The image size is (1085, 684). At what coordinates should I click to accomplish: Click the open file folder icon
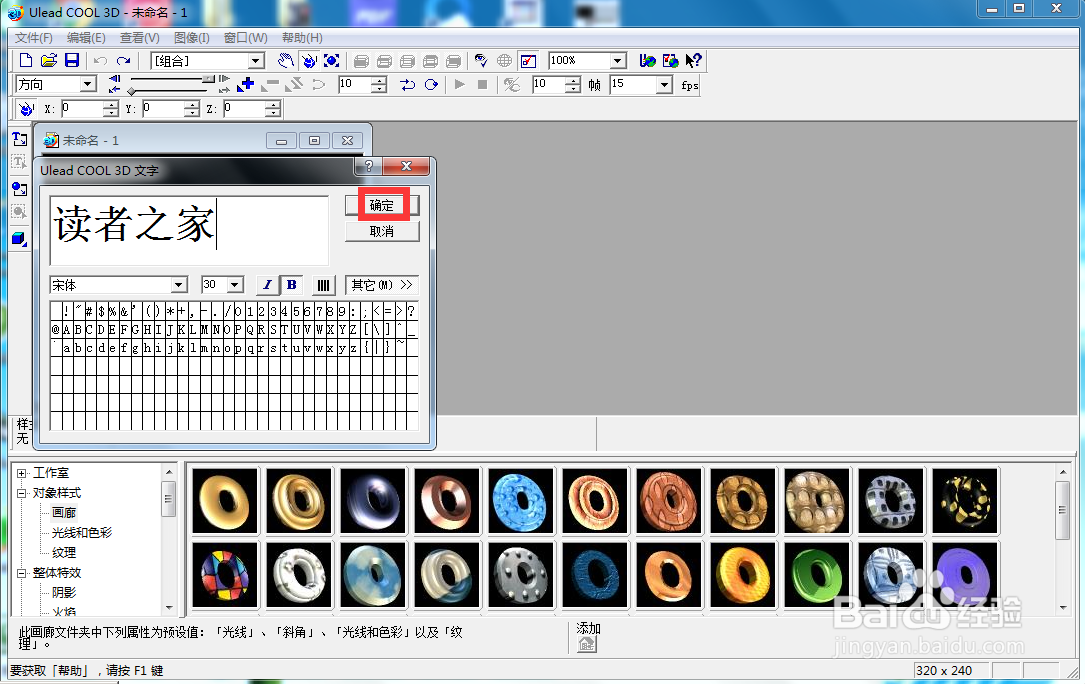pyautogui.click(x=48, y=61)
